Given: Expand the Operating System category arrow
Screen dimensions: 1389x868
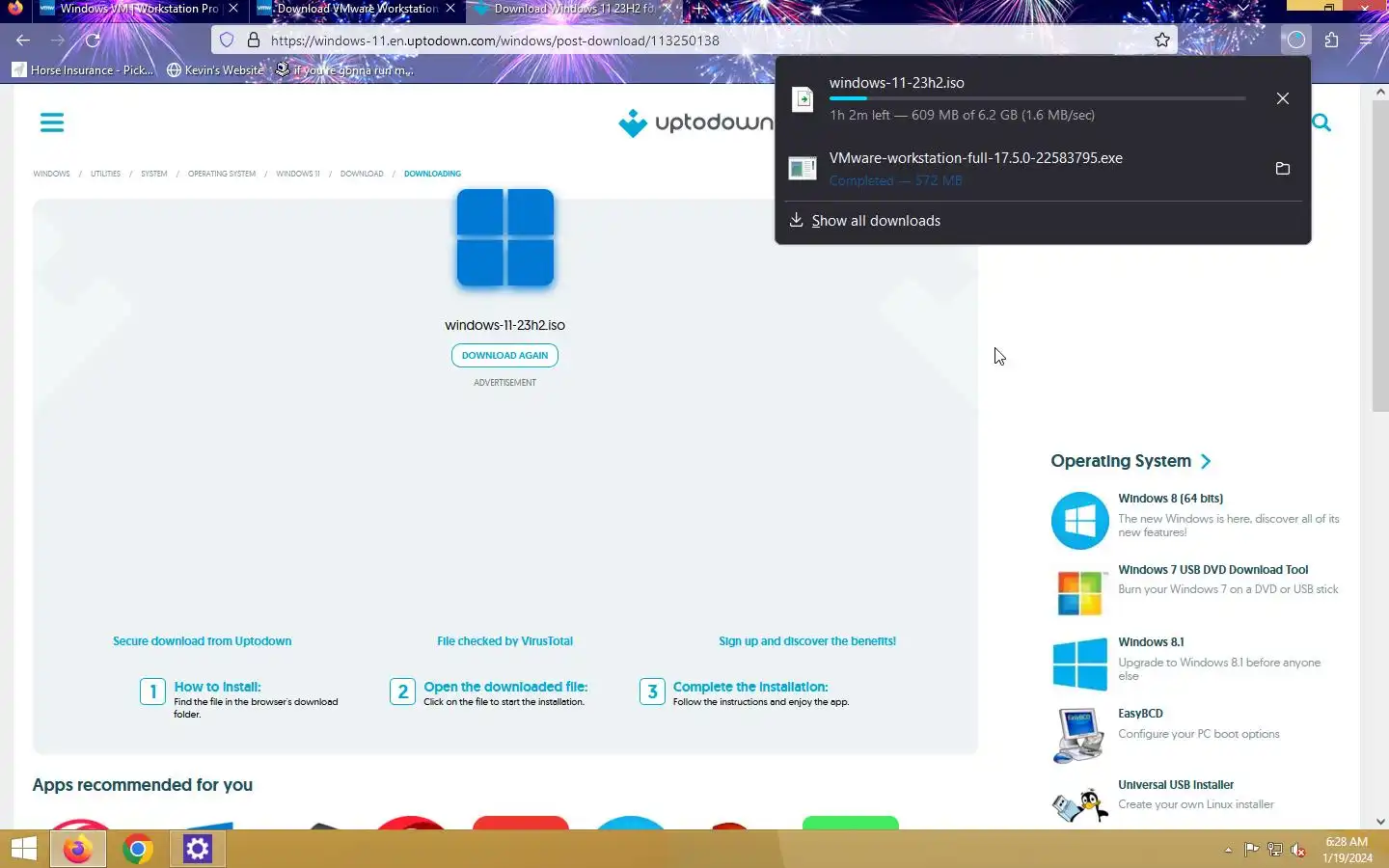Looking at the screenshot, I should point(1206,461).
